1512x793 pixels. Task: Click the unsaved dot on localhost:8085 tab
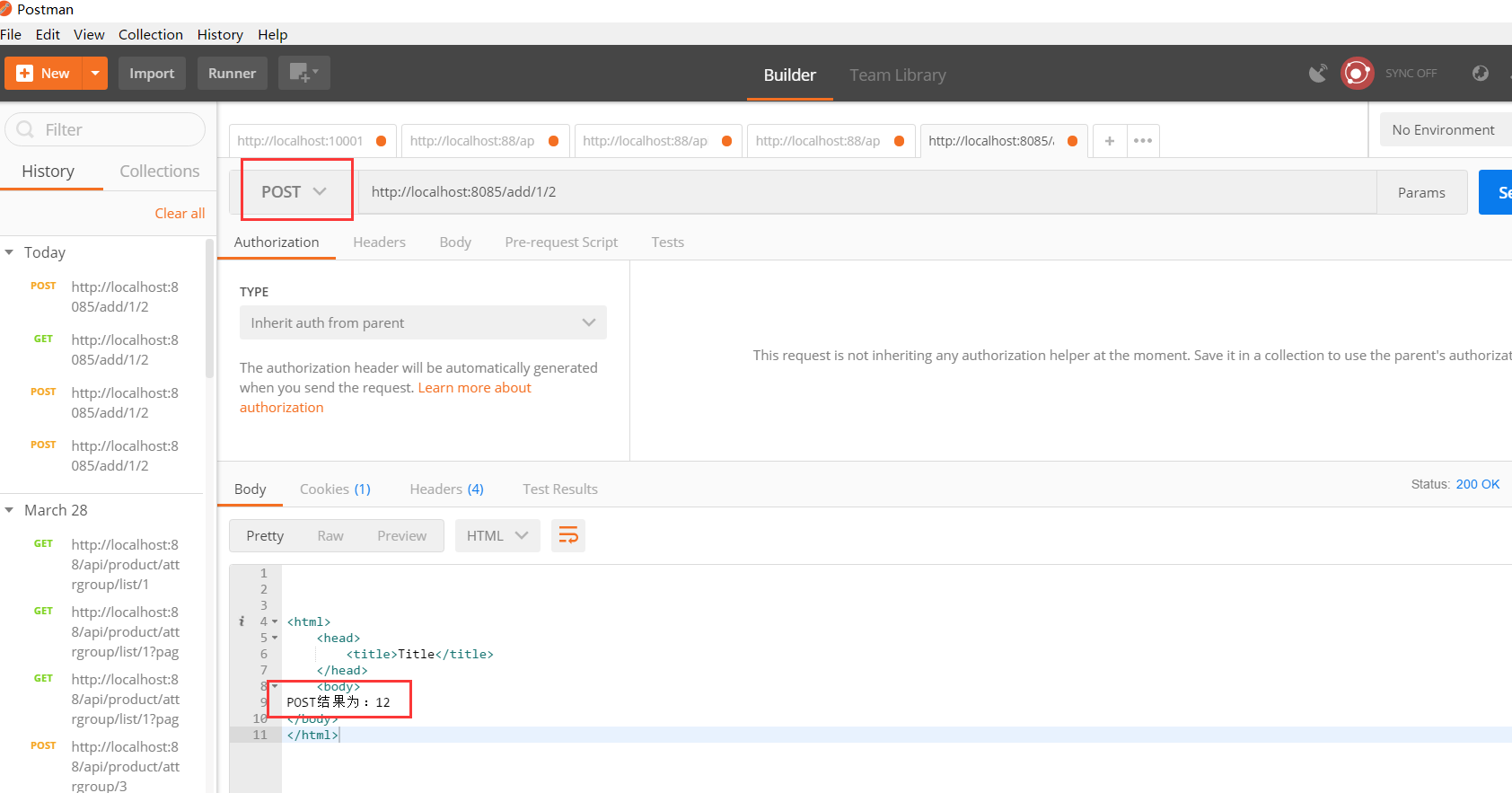tap(1072, 141)
